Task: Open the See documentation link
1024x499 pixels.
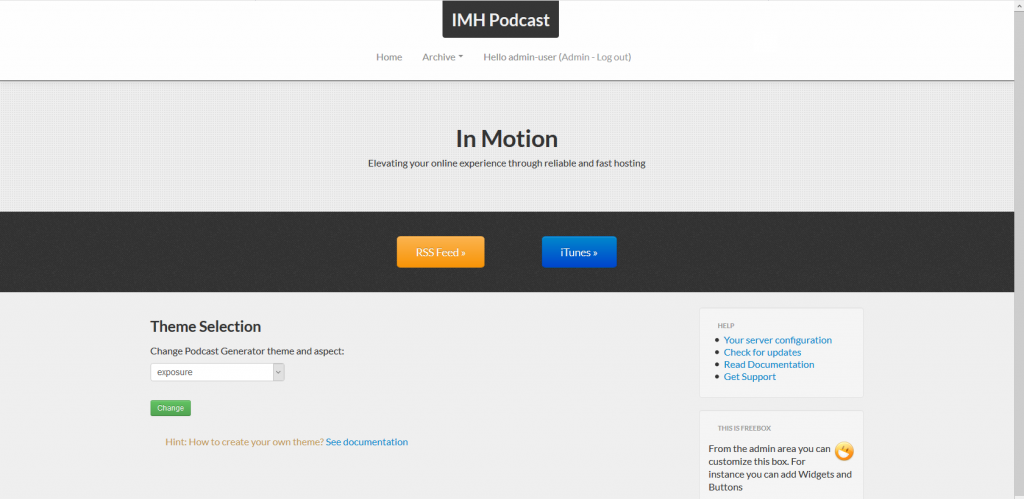Action: tap(367, 442)
